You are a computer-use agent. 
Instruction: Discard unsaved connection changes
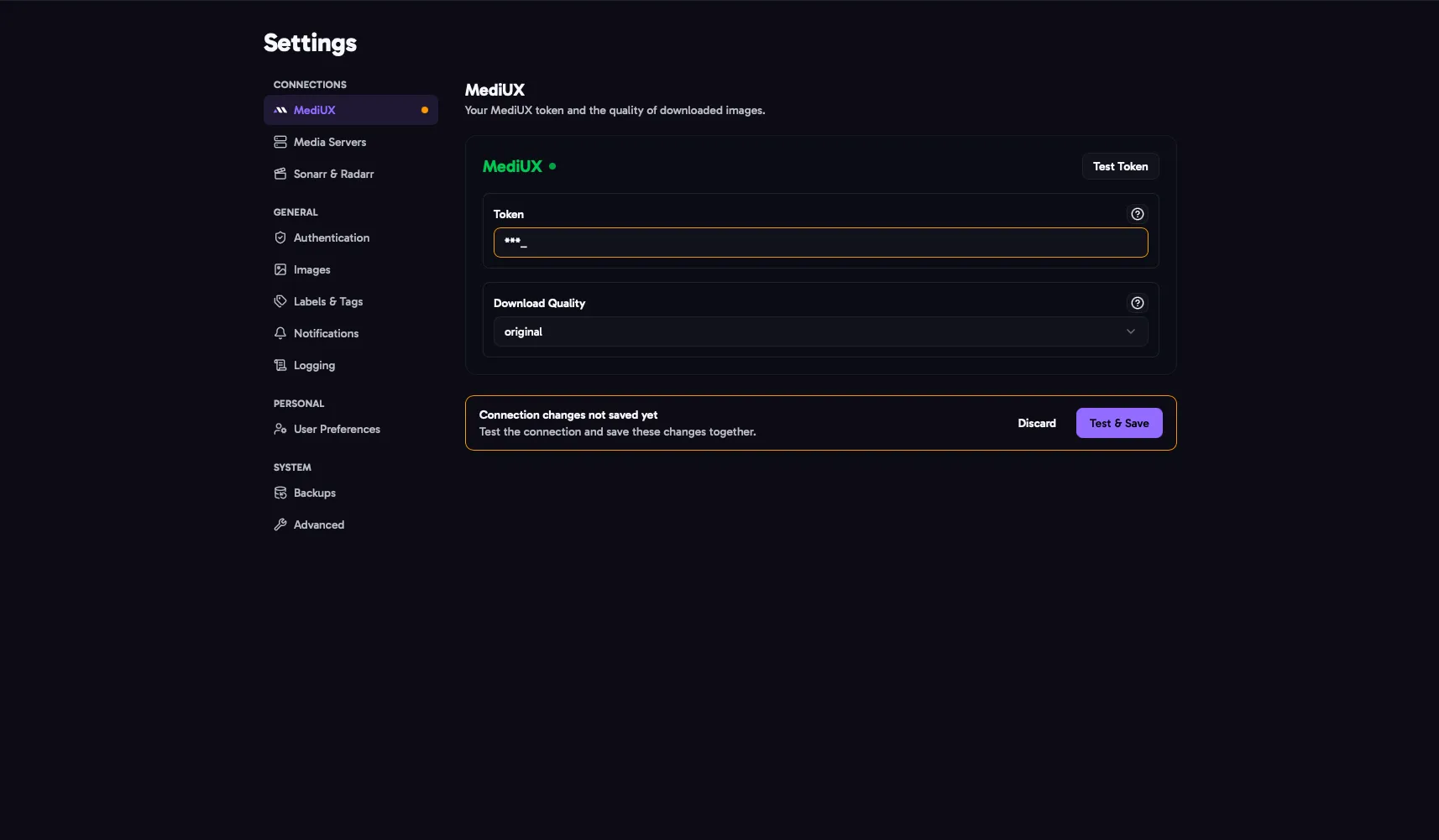click(1037, 423)
